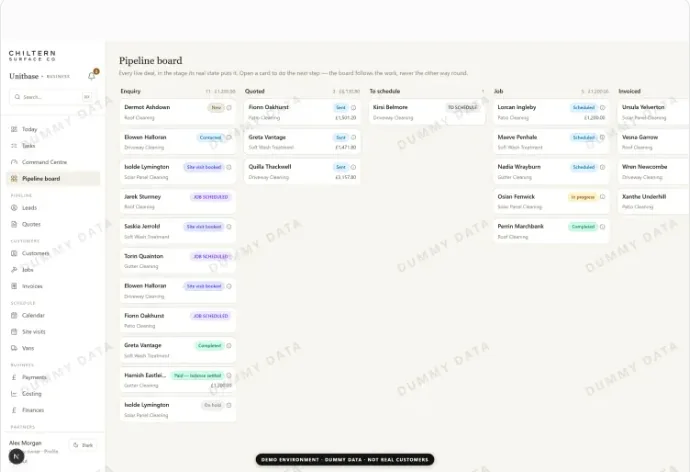Click the Job column header
Screen dimensions: 690x472
pos(499,91)
